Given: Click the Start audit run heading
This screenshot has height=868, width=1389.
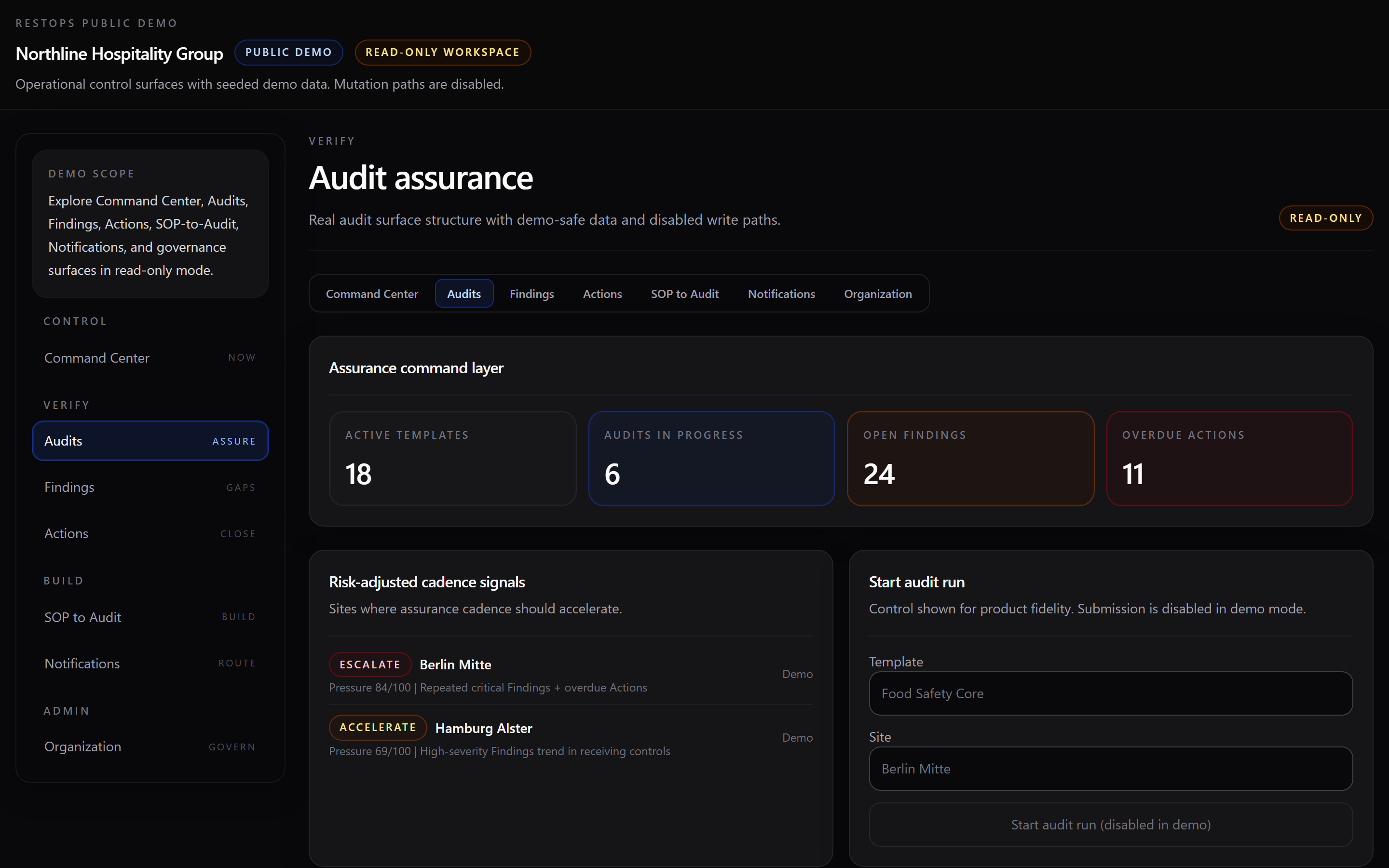Looking at the screenshot, I should (917, 582).
